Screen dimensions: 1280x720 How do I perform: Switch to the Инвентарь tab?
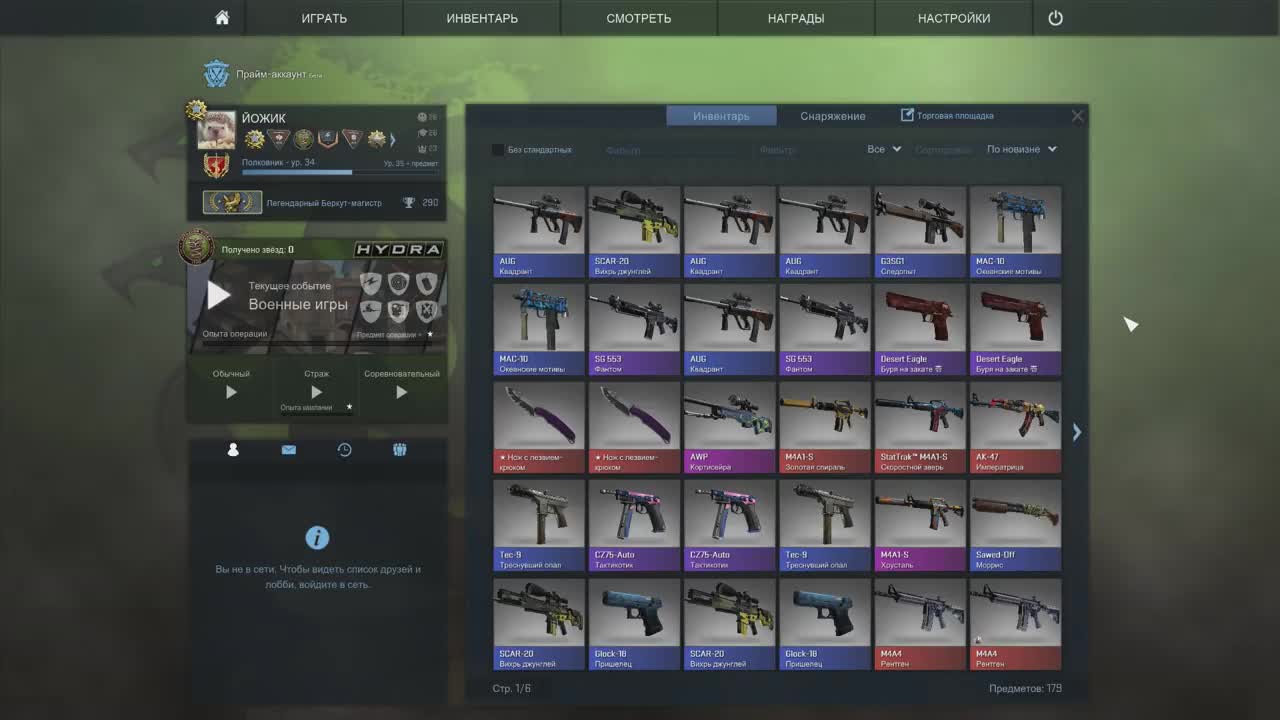[721, 116]
